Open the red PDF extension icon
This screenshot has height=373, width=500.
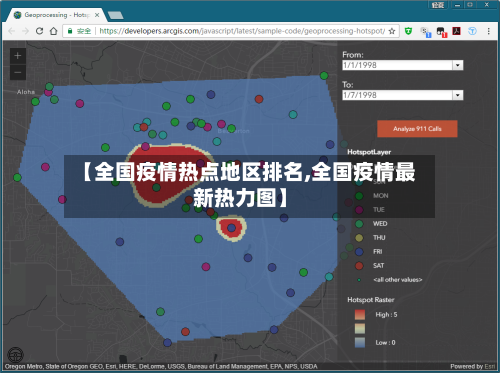(x=456, y=31)
